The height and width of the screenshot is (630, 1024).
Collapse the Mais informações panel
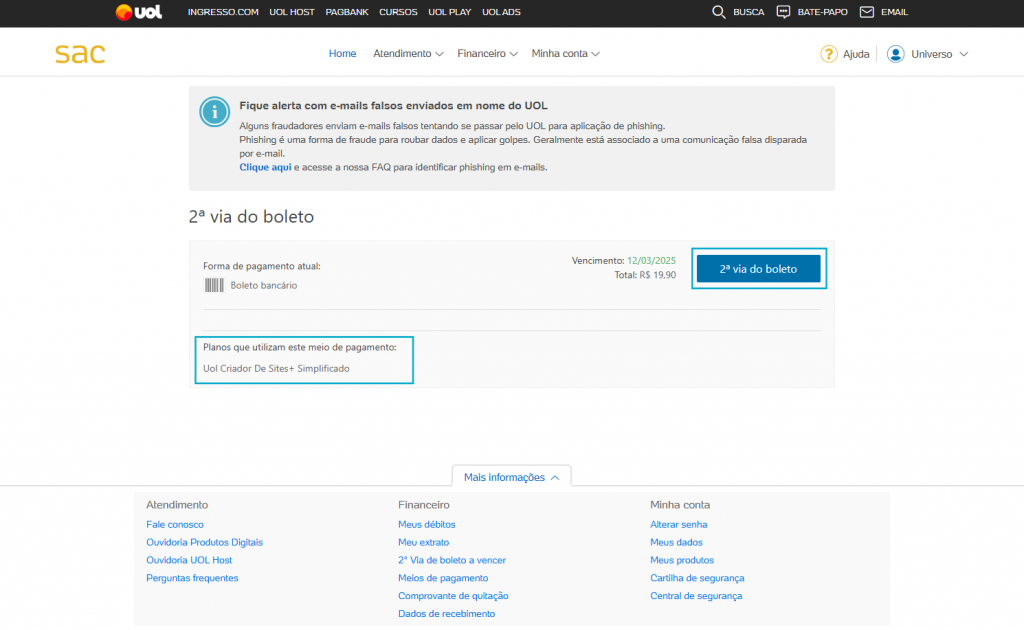(x=511, y=477)
